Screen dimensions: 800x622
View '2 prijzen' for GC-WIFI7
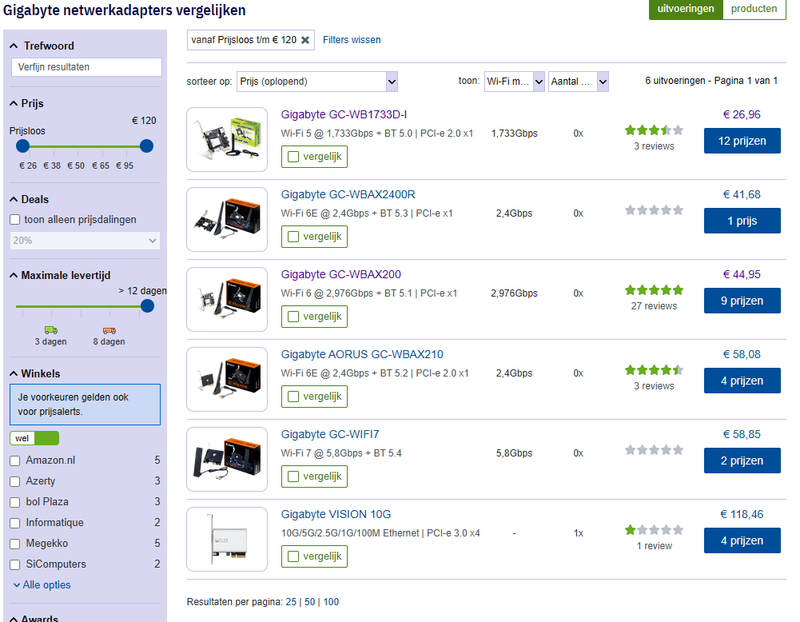pos(742,461)
